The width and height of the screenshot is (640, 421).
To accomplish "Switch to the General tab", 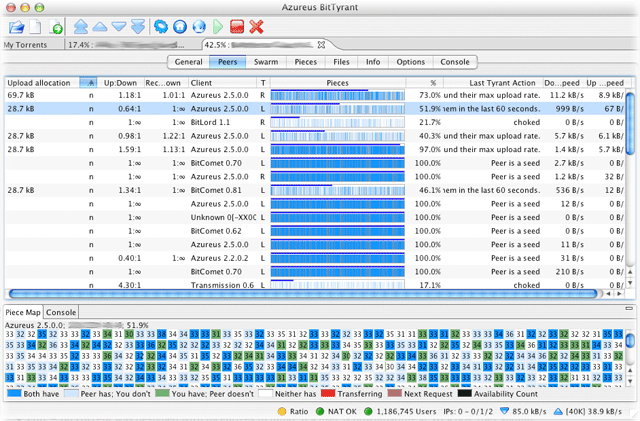I will coord(189,62).
